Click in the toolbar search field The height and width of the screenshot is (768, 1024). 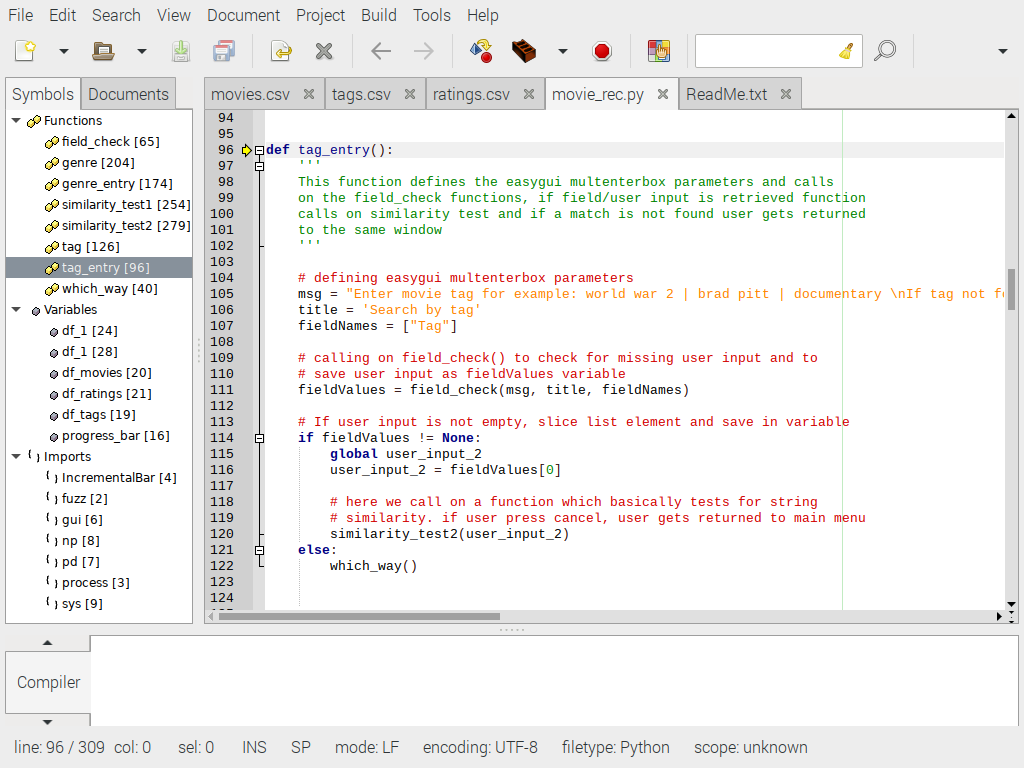tap(770, 50)
